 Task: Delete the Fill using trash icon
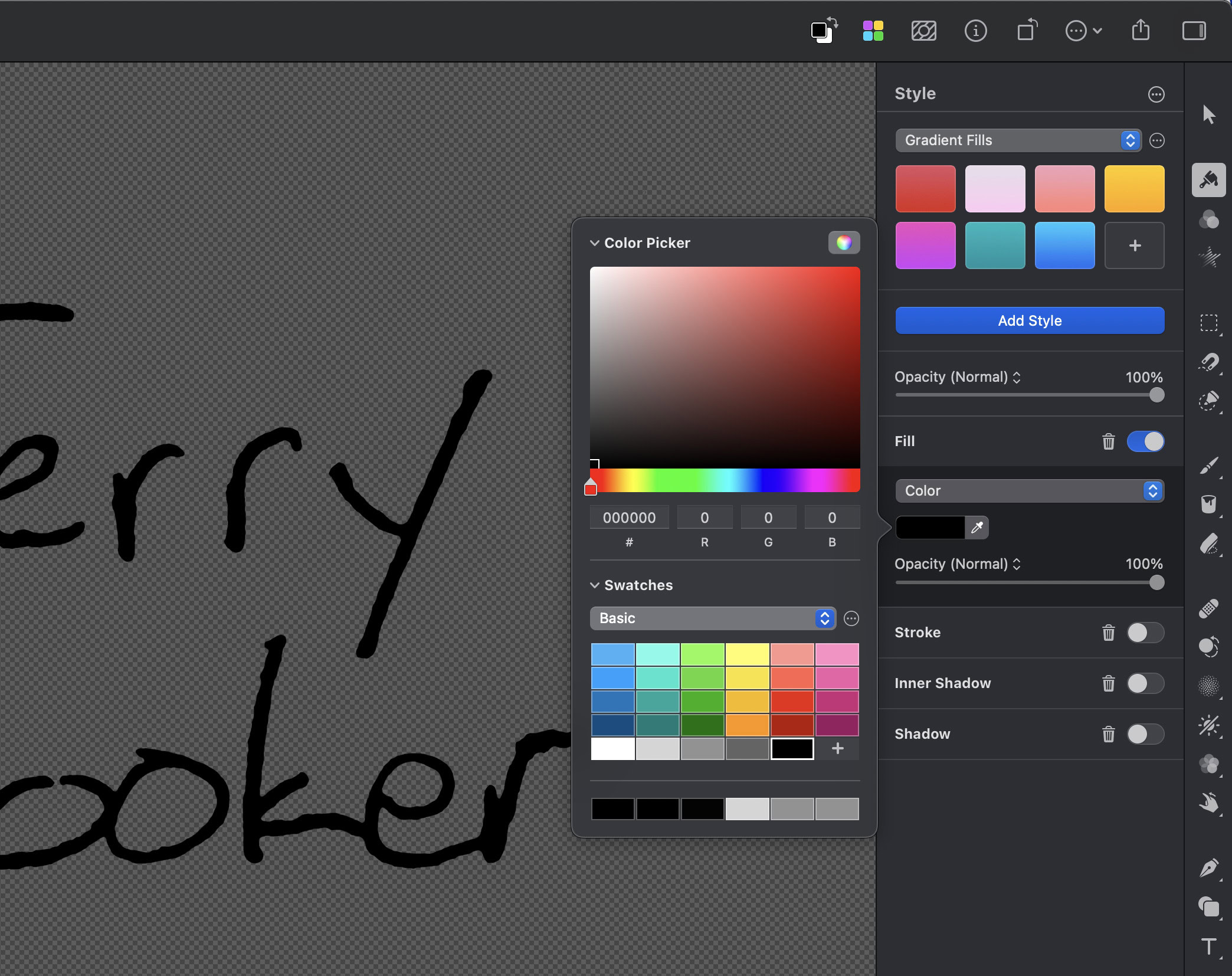coord(1108,441)
